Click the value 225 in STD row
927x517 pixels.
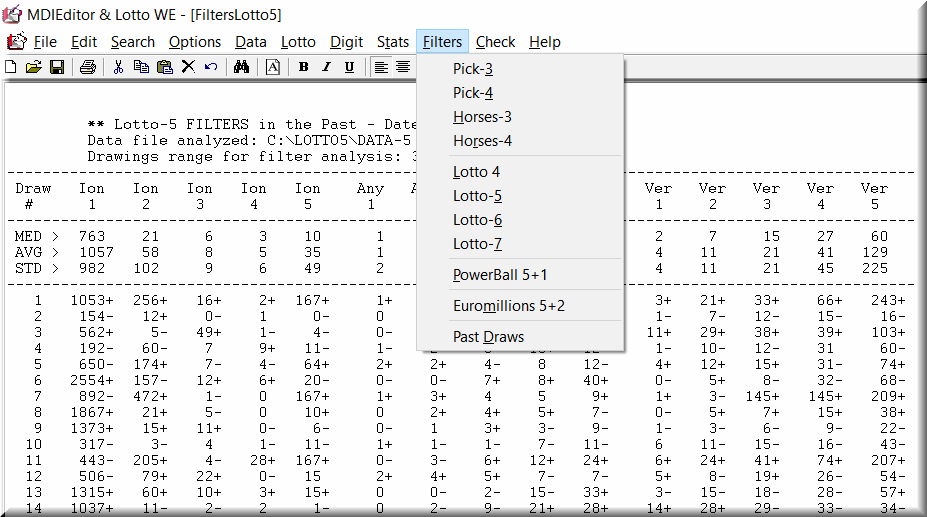click(874, 269)
